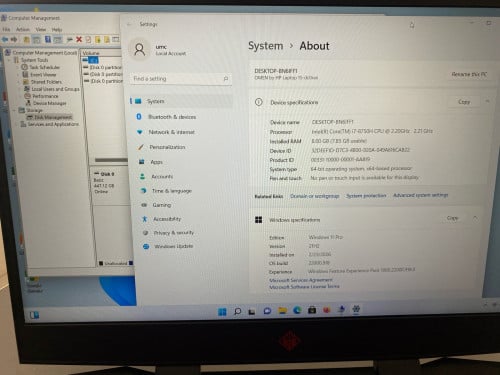
Task: Open Personalization settings
Action: (162, 147)
